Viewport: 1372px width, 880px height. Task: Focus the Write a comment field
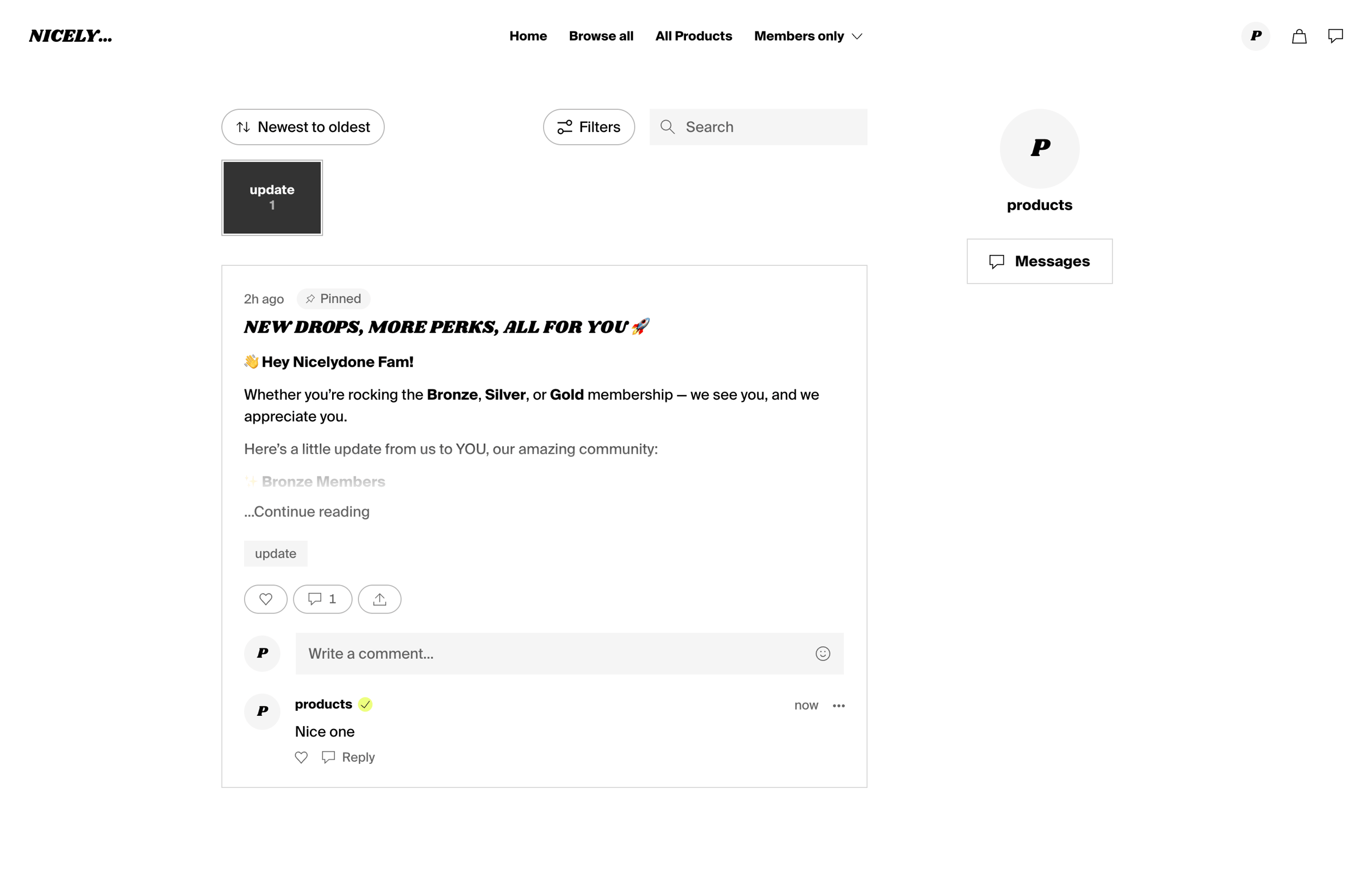[569, 653]
